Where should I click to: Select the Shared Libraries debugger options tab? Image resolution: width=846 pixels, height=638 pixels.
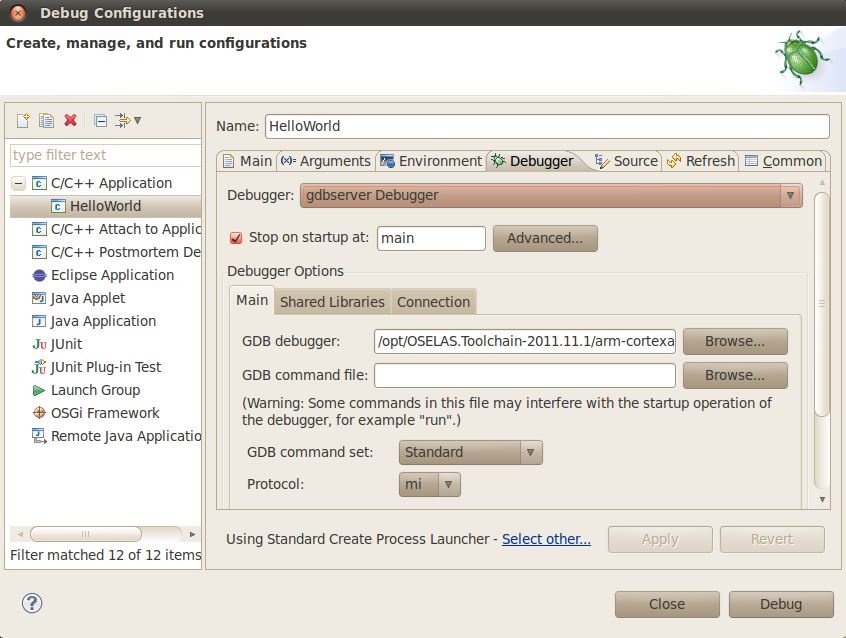[x=332, y=302]
